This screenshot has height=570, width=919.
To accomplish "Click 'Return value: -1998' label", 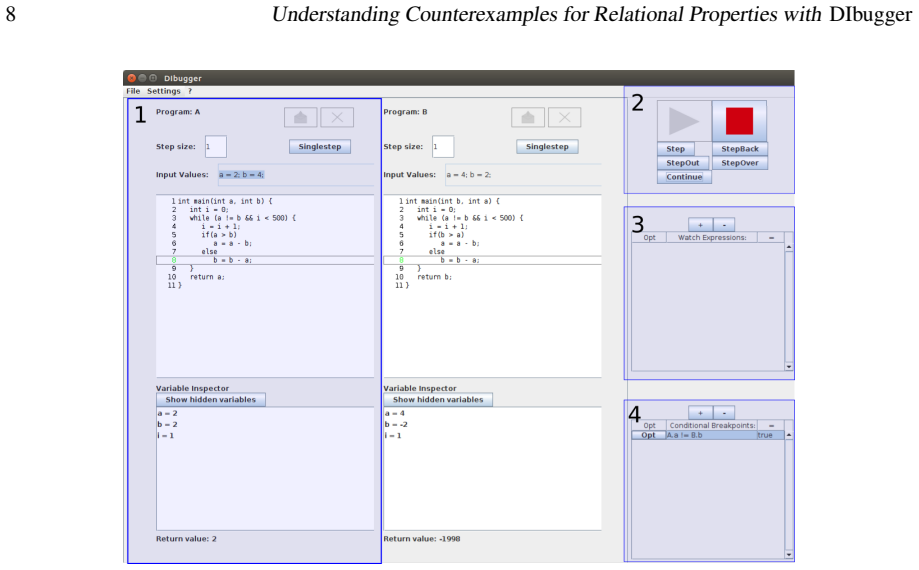I will tap(422, 538).
